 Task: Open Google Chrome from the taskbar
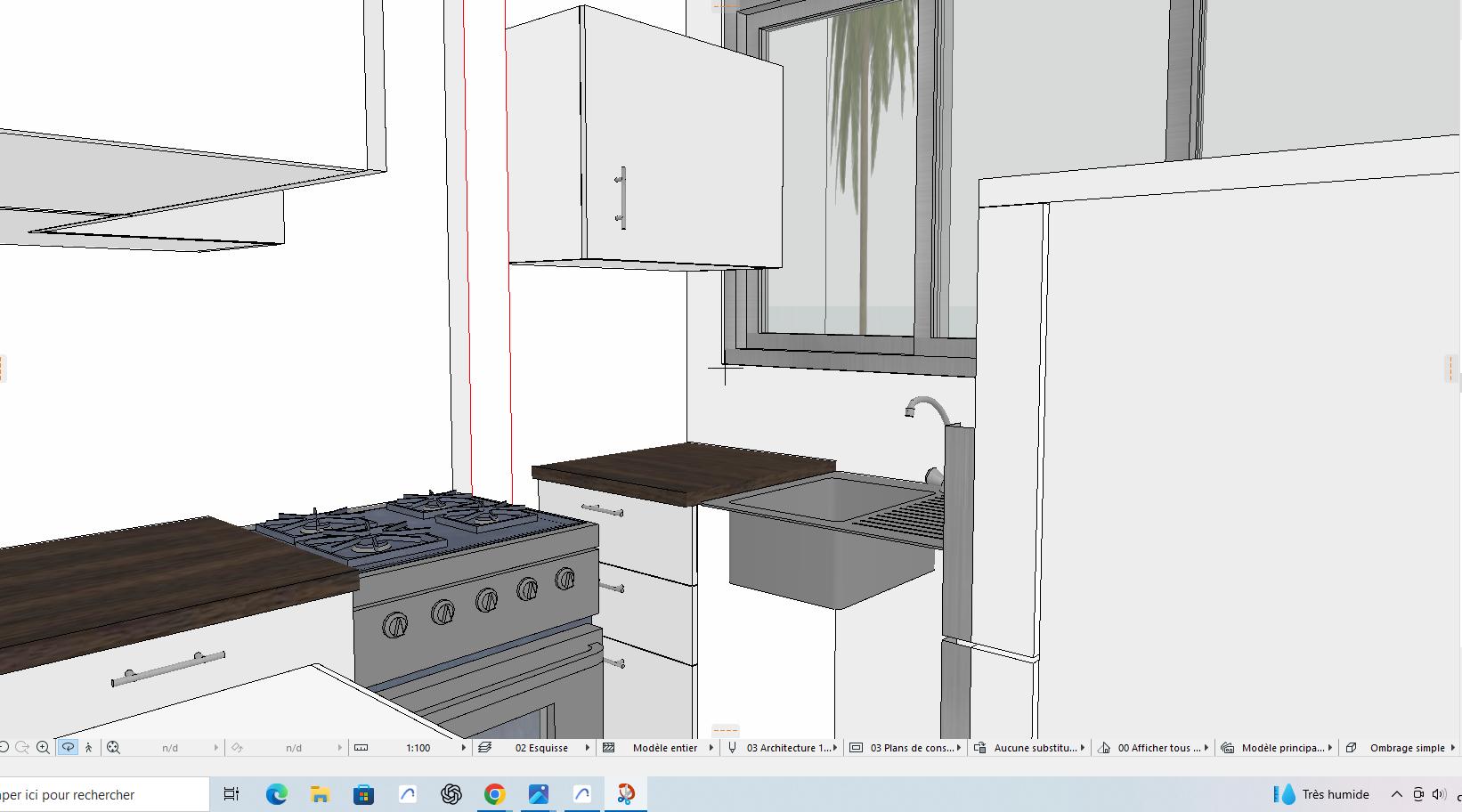click(x=494, y=794)
